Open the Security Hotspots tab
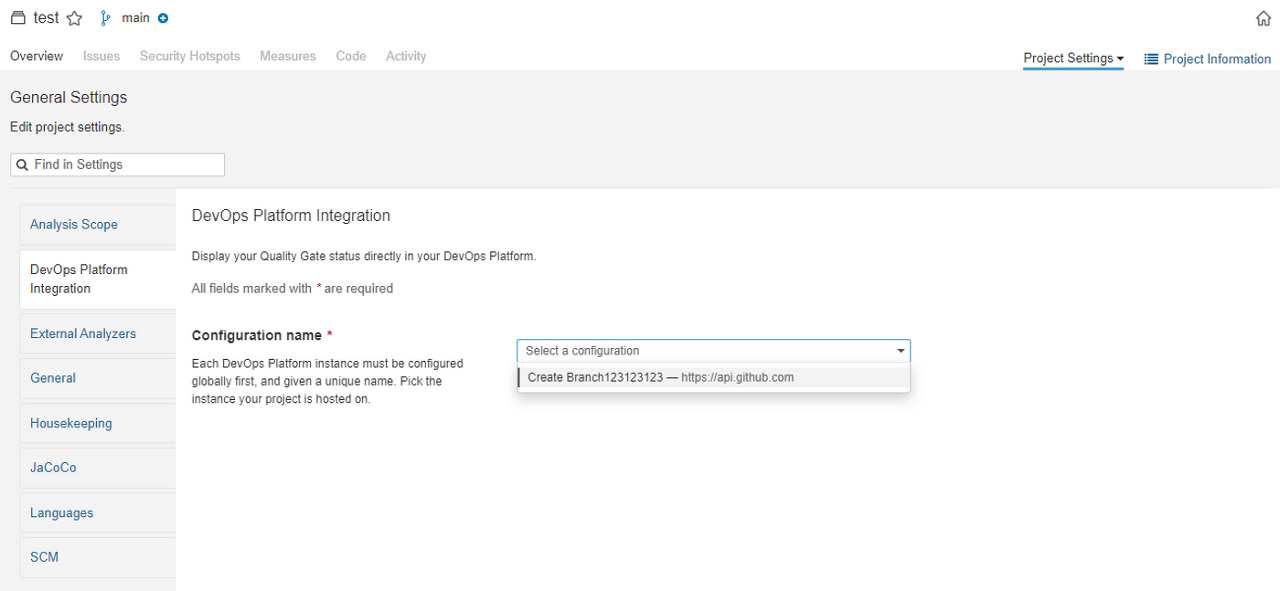 tap(190, 56)
